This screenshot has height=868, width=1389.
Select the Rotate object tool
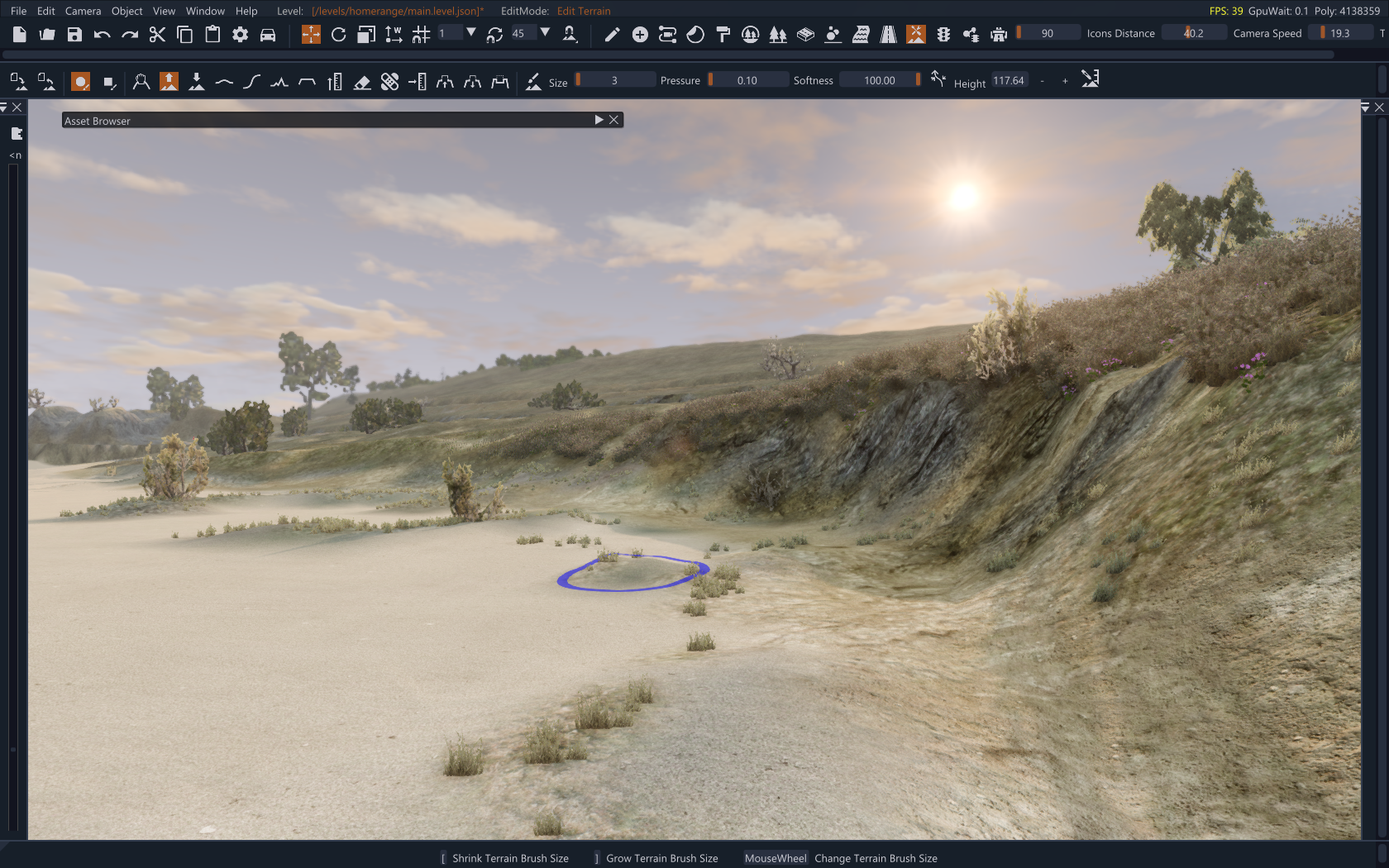click(x=338, y=34)
